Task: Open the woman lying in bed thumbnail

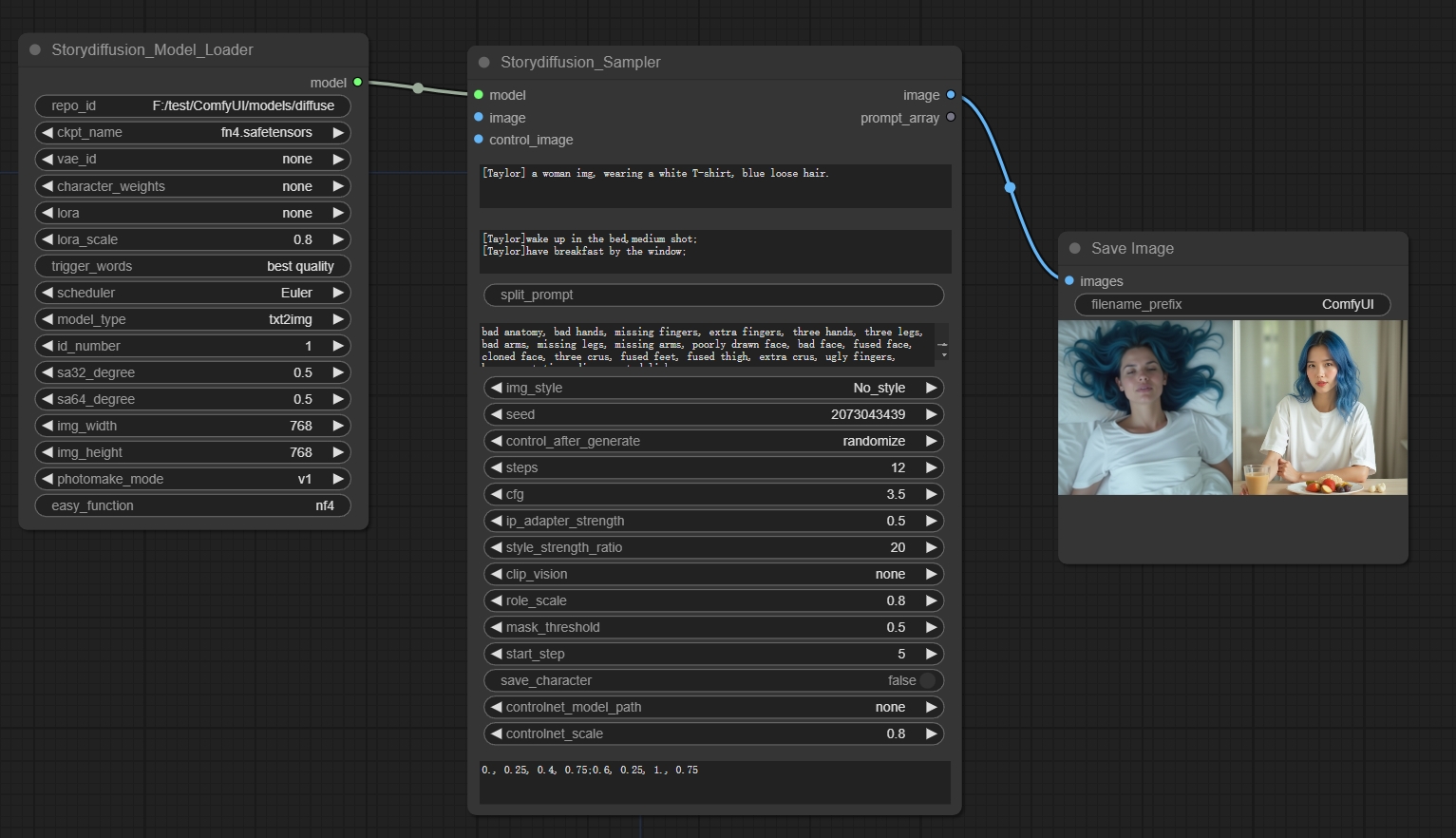Action: click(1145, 408)
